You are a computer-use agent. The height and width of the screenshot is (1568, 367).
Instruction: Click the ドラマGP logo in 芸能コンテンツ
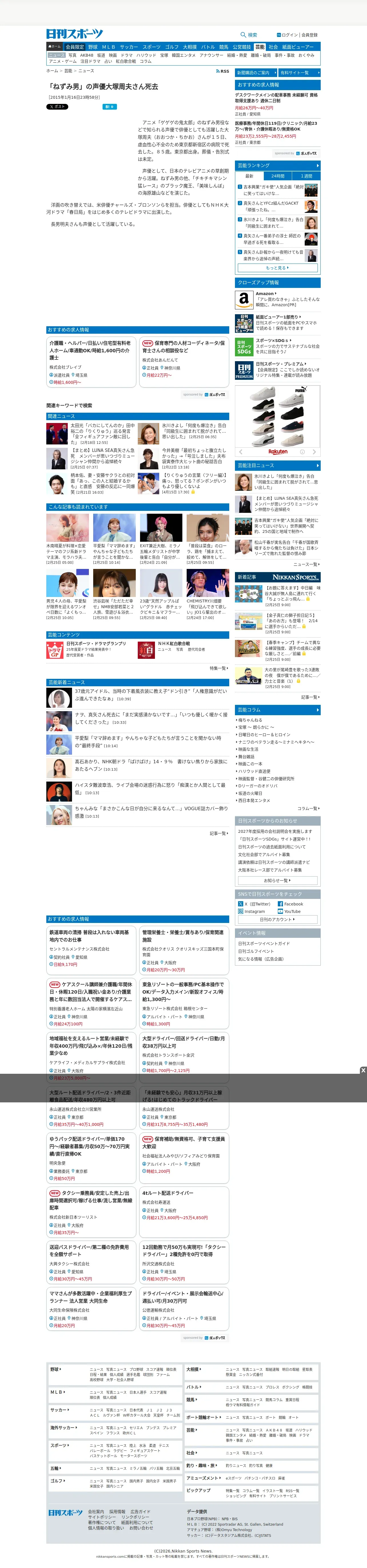[55, 650]
